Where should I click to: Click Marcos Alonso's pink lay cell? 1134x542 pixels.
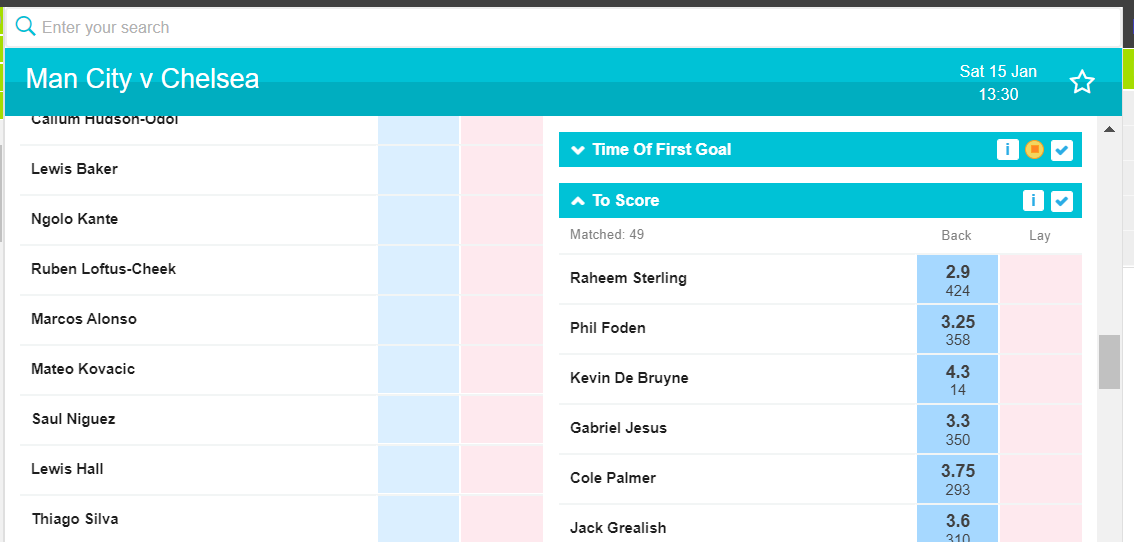click(x=502, y=320)
